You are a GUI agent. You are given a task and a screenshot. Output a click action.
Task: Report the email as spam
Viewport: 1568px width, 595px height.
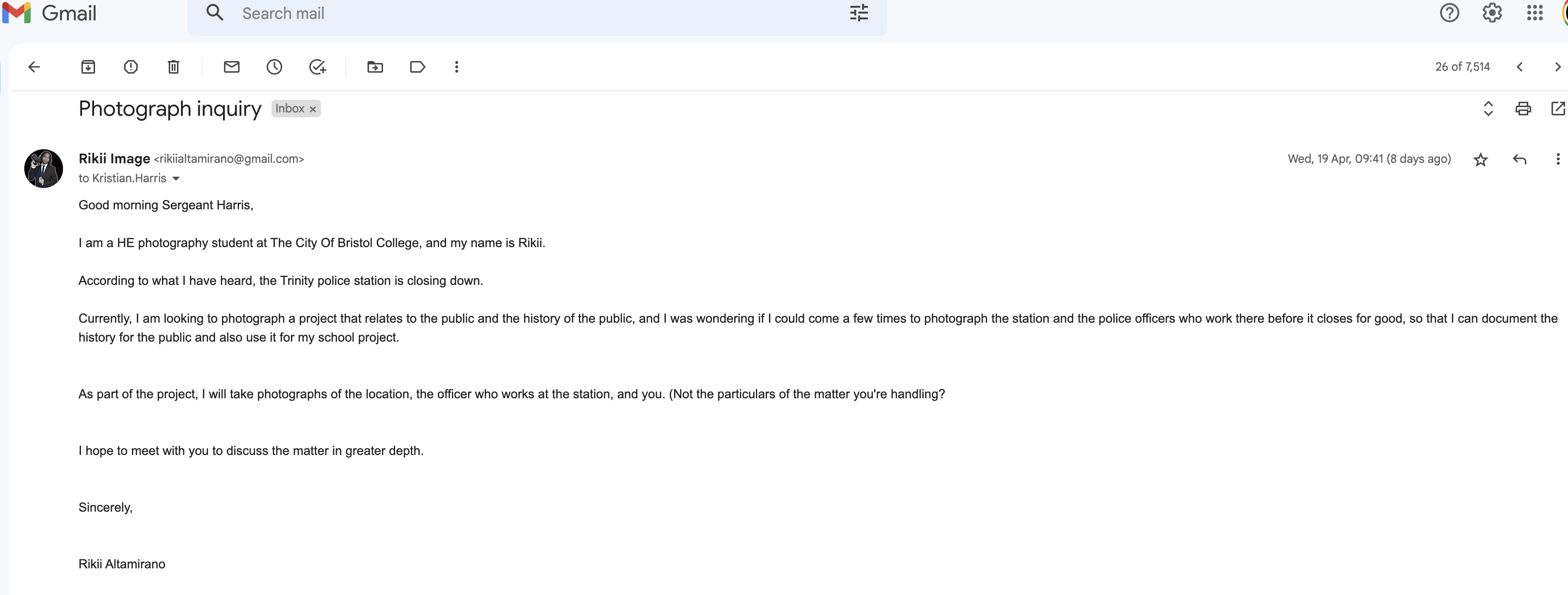pyautogui.click(x=131, y=67)
